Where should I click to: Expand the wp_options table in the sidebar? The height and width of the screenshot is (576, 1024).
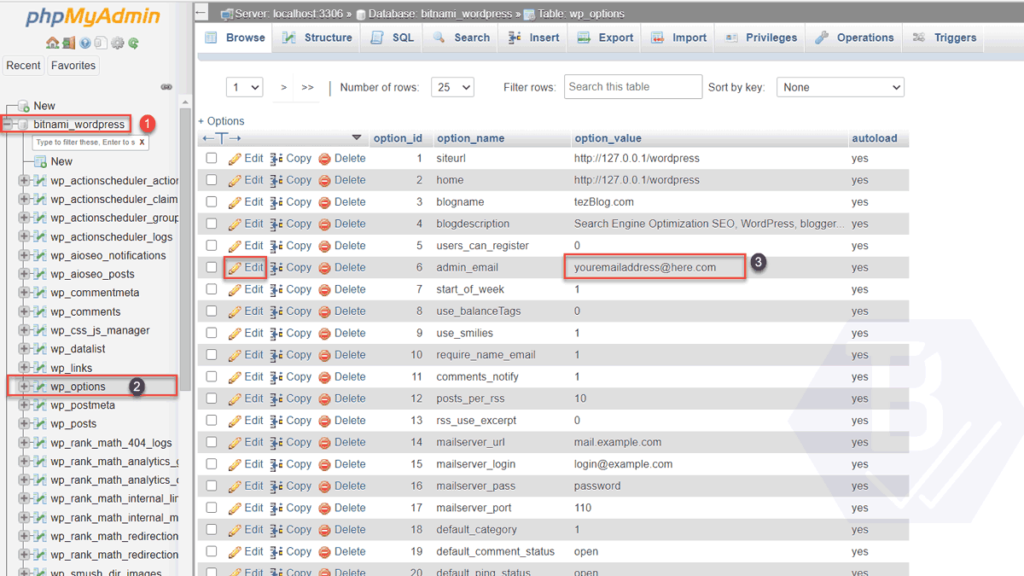[22, 384]
